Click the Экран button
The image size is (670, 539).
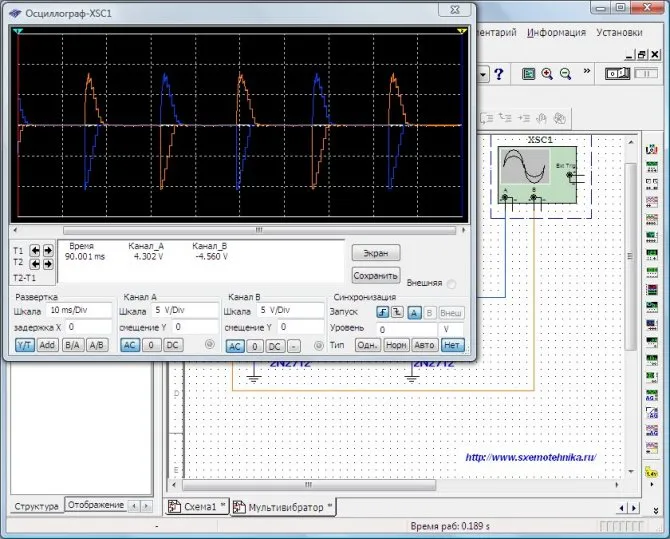click(x=376, y=253)
